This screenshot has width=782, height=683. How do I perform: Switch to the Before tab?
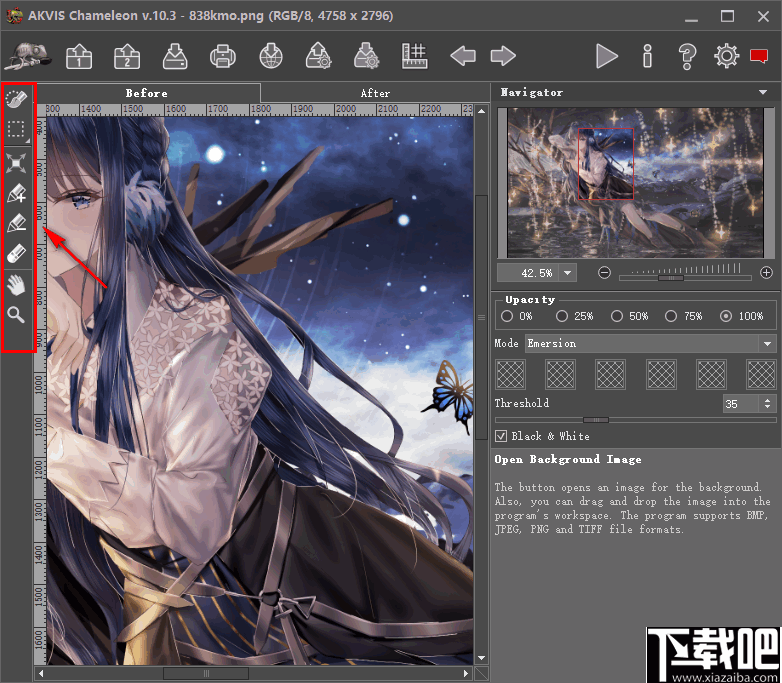click(x=146, y=93)
